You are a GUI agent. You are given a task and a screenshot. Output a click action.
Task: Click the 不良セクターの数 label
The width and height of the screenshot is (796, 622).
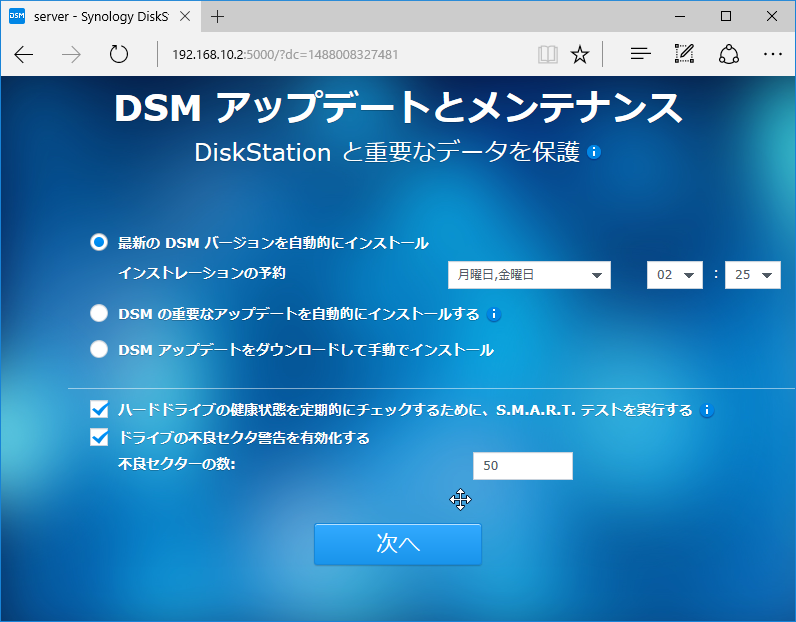(x=177, y=464)
